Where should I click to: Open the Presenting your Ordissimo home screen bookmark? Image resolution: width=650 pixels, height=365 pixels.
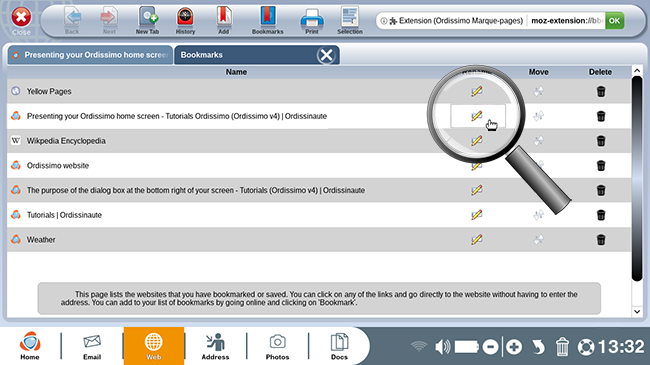177,116
